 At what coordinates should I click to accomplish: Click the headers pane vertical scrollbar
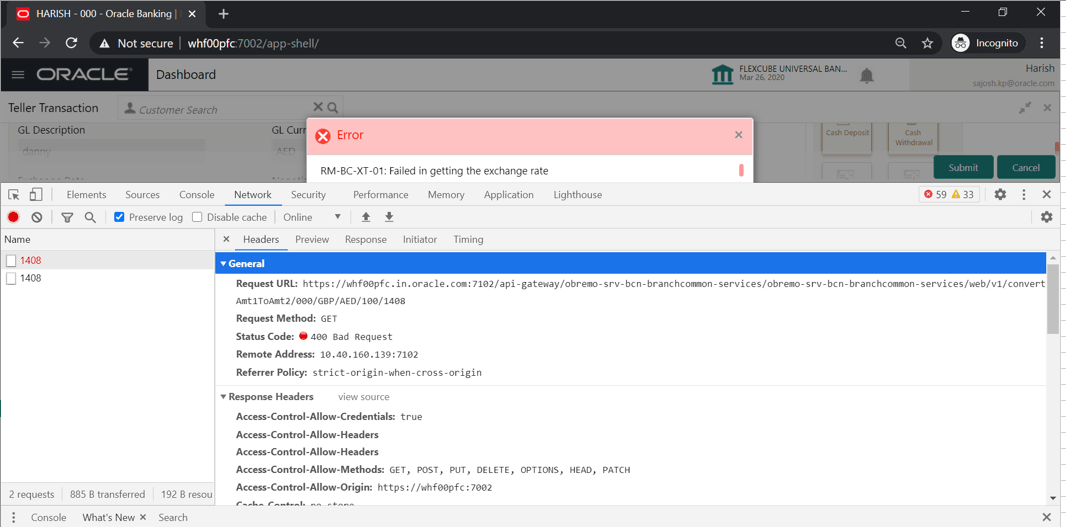click(1052, 299)
